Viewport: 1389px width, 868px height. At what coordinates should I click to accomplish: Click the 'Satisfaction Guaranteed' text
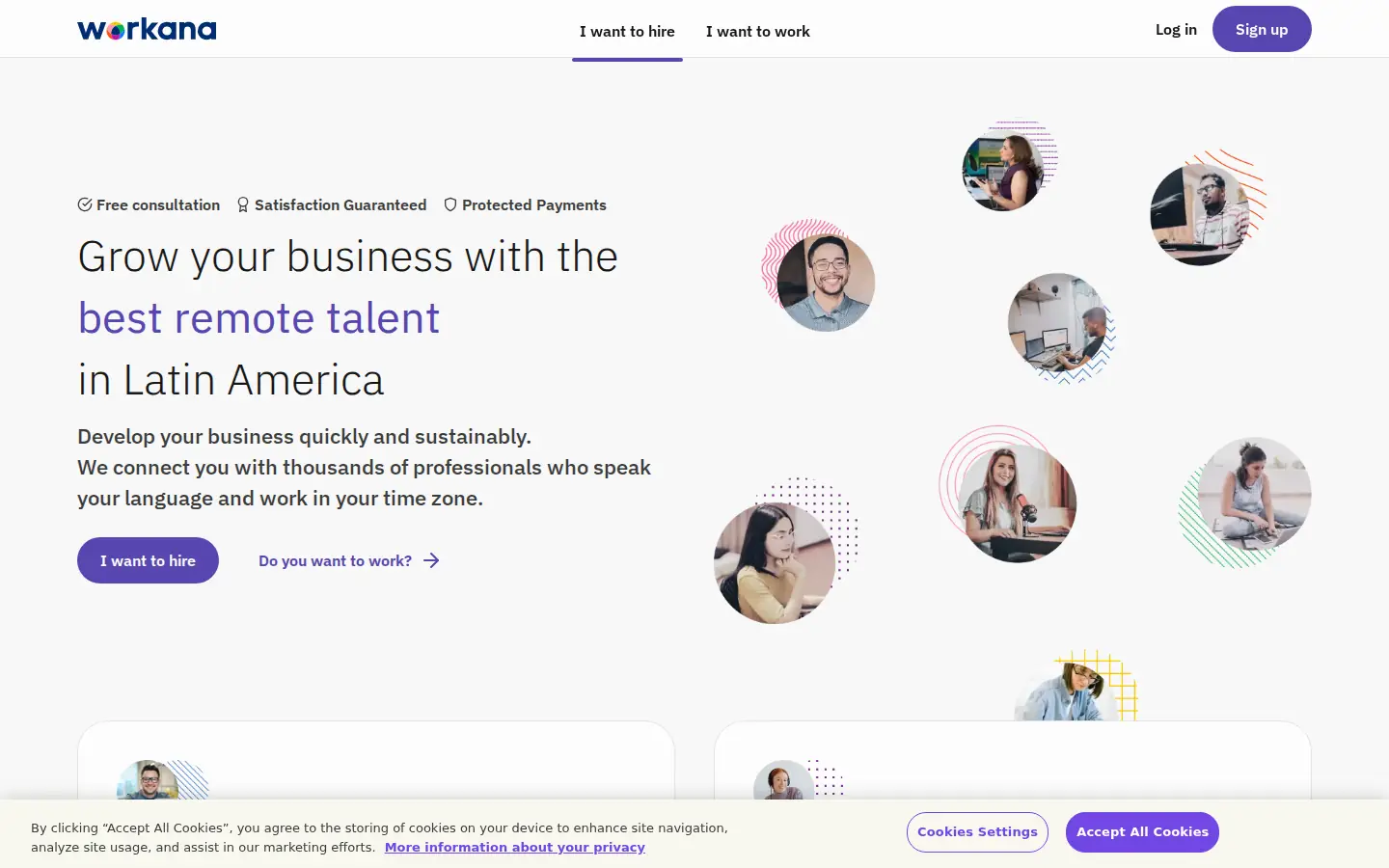click(340, 204)
